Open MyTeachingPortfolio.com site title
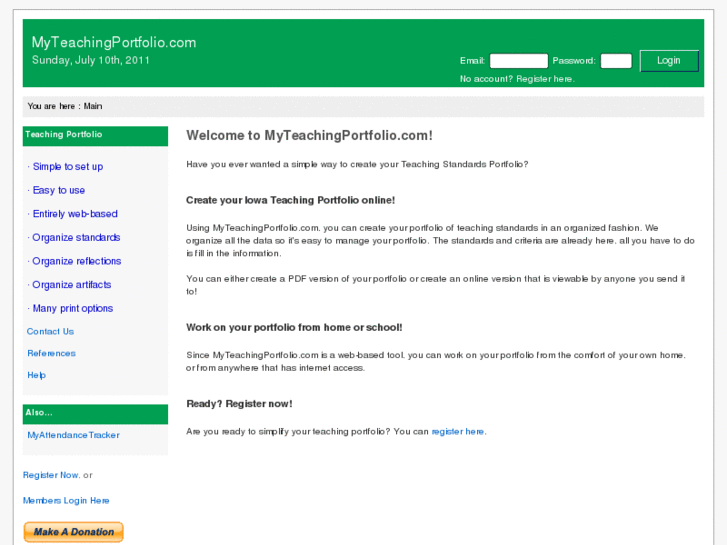The width and height of the screenshot is (727, 545). [x=114, y=42]
